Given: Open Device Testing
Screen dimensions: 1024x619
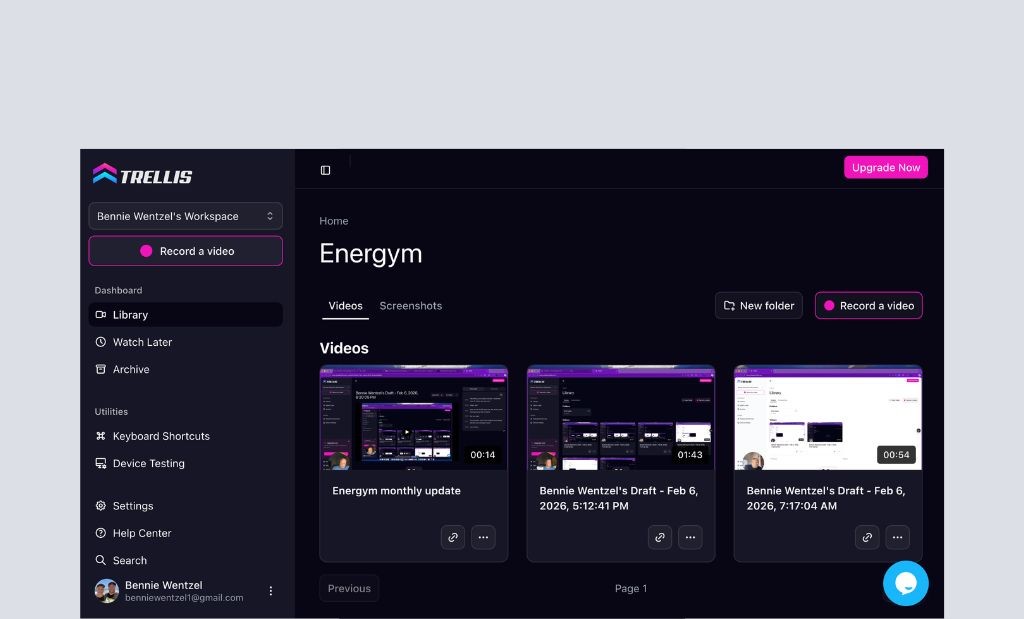Looking at the screenshot, I should click(x=185, y=464).
